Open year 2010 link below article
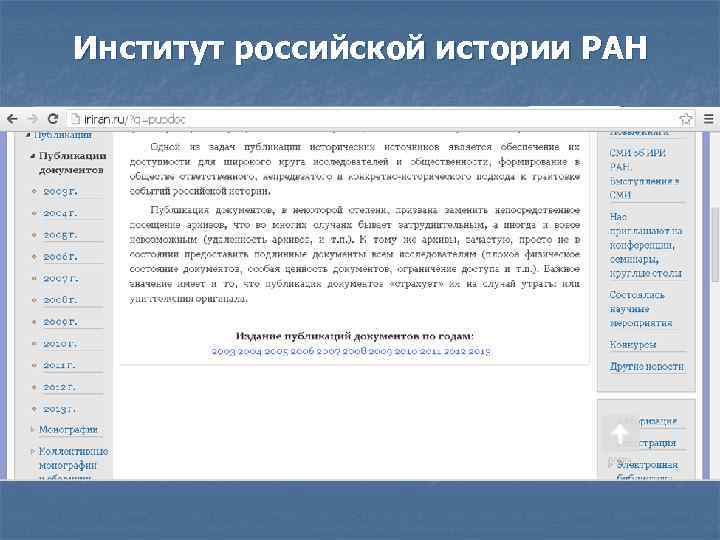Screen dimensions: 720x540 tap(406, 351)
